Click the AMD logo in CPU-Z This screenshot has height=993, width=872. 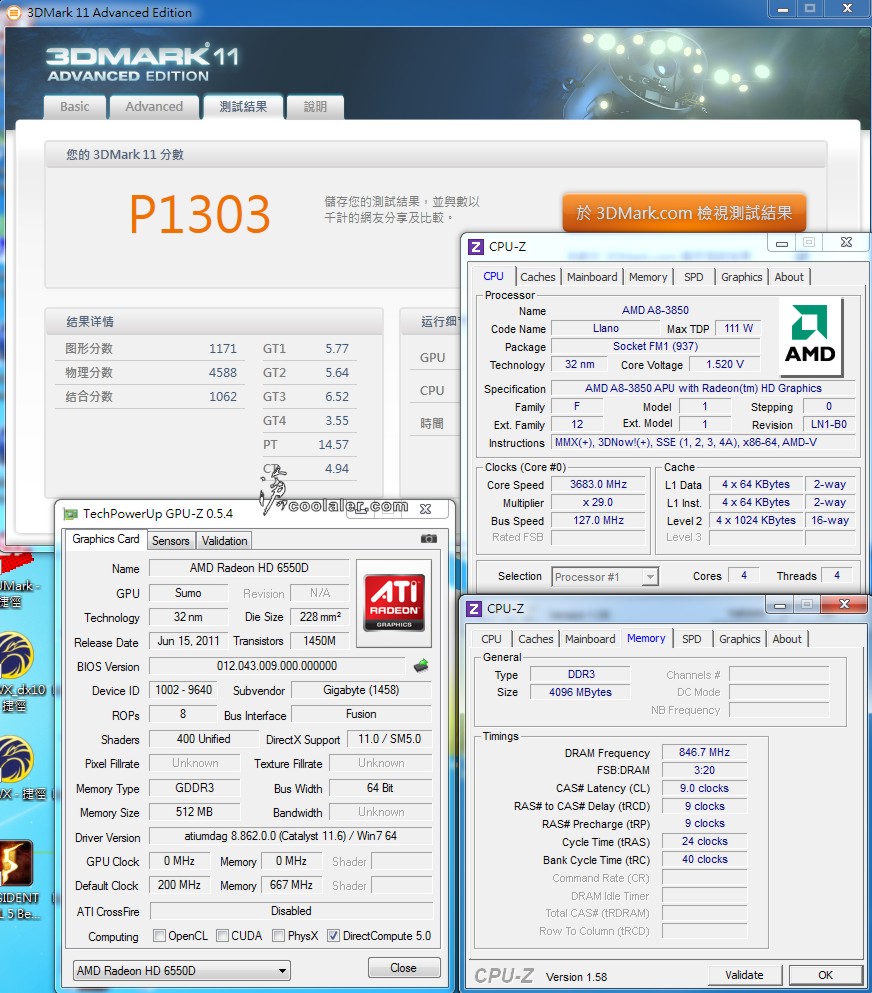tap(810, 337)
